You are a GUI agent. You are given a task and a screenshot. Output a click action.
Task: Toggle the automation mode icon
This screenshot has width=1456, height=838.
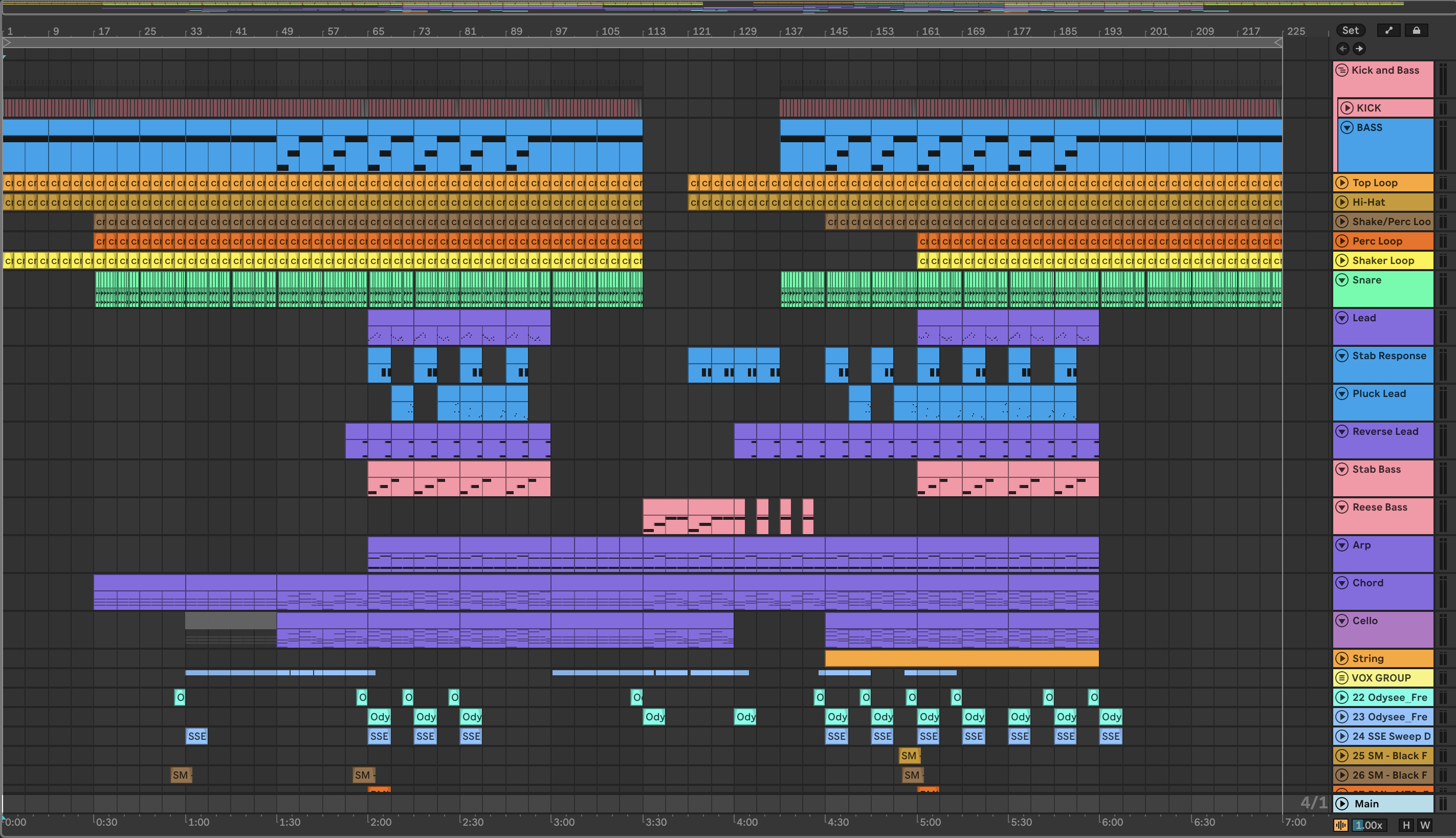click(1388, 31)
